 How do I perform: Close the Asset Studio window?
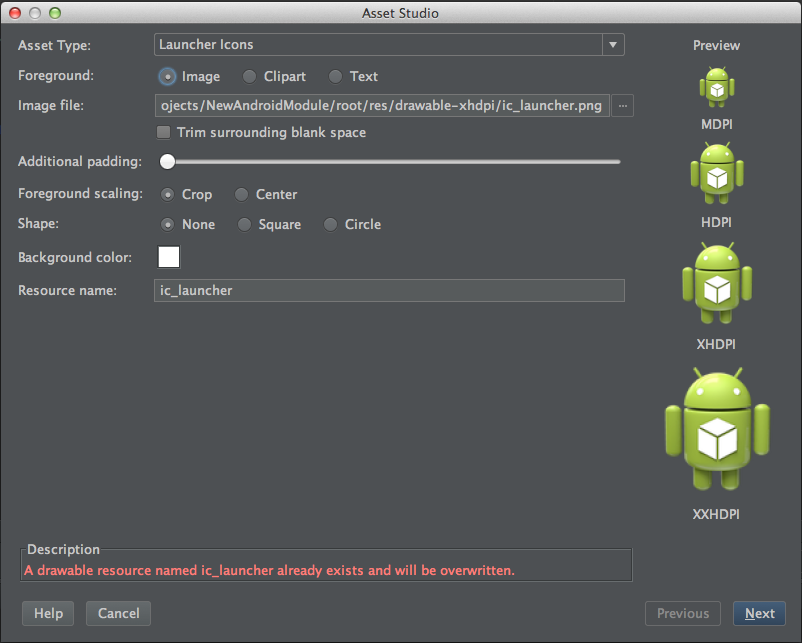point(15,13)
